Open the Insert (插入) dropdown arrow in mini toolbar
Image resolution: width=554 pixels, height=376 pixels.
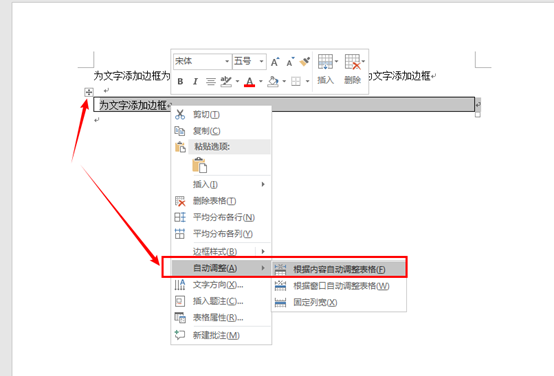336,61
